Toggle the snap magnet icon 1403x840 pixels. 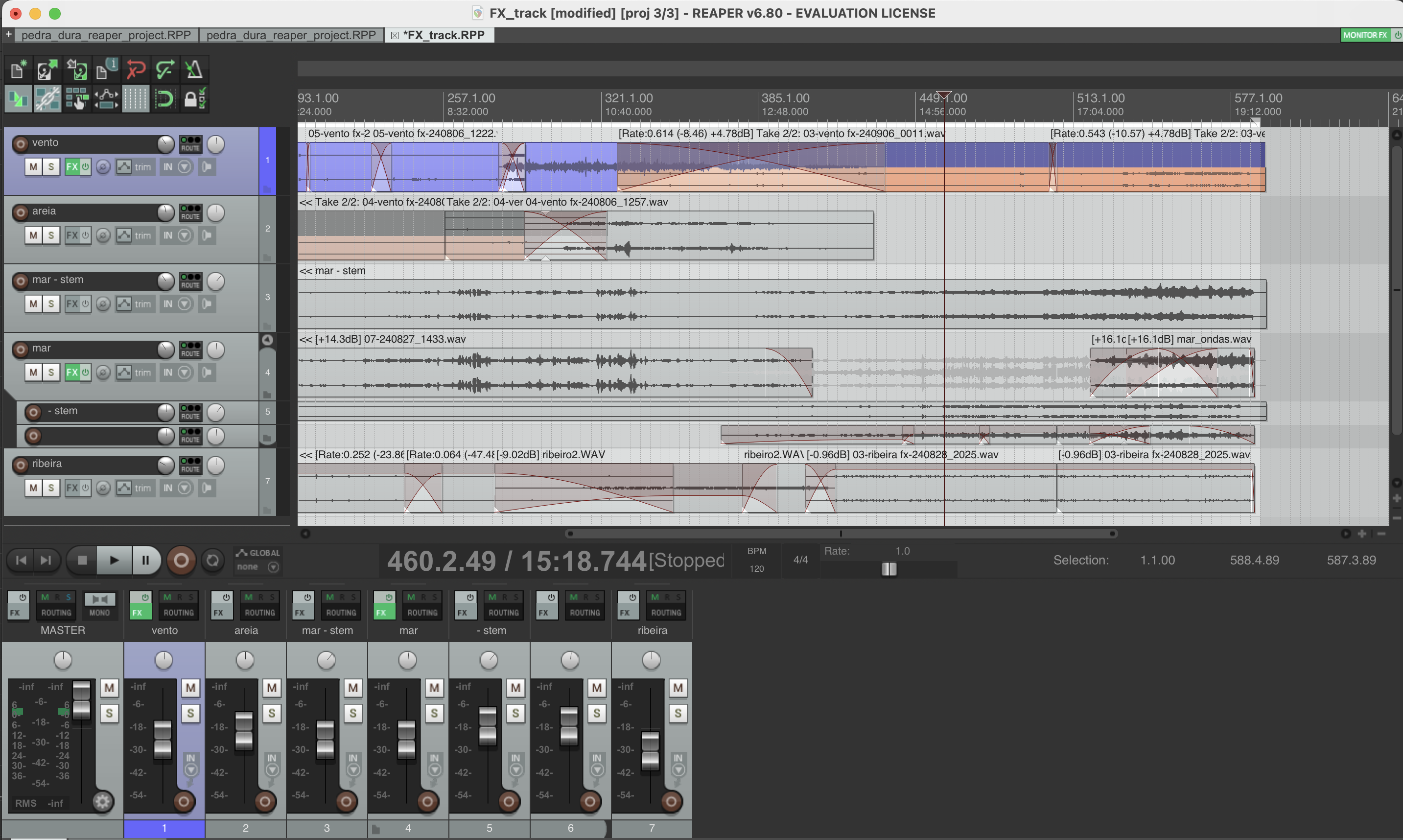(x=164, y=100)
